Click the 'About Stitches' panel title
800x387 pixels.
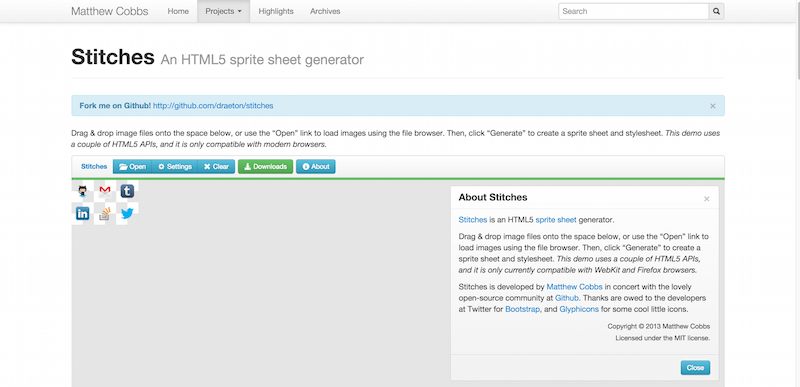coord(493,197)
